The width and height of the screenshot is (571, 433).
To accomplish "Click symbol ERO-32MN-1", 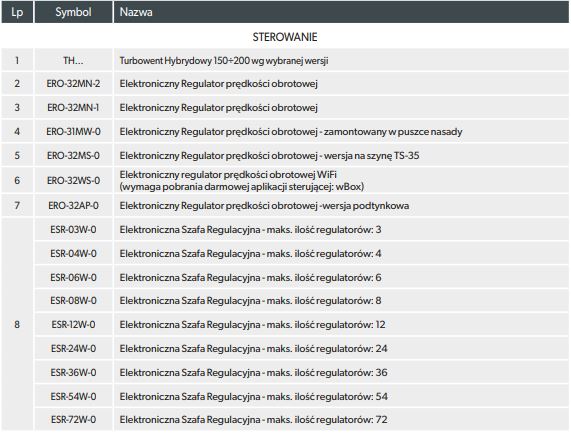I will [x=73, y=108].
